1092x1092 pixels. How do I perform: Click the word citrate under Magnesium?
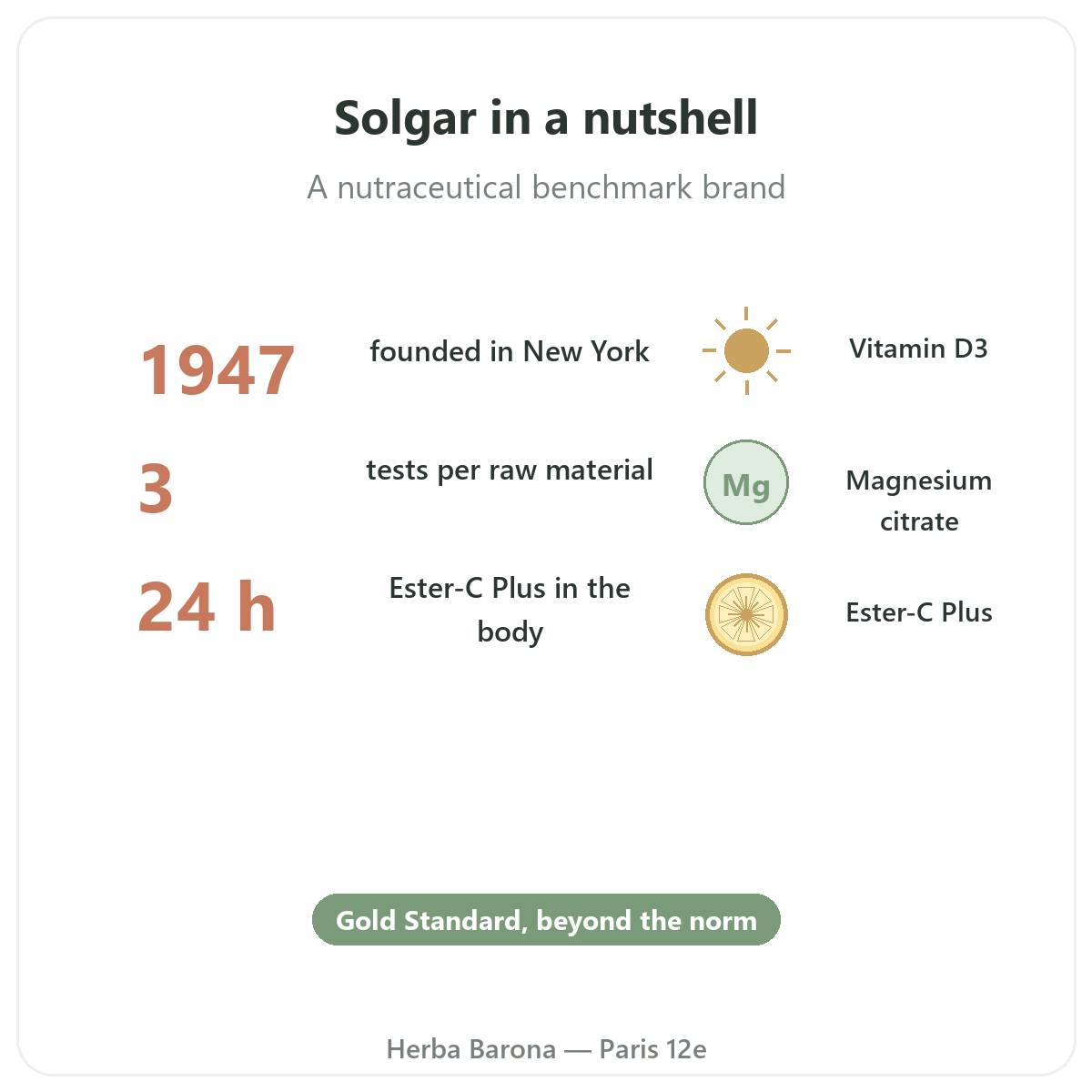click(x=919, y=521)
